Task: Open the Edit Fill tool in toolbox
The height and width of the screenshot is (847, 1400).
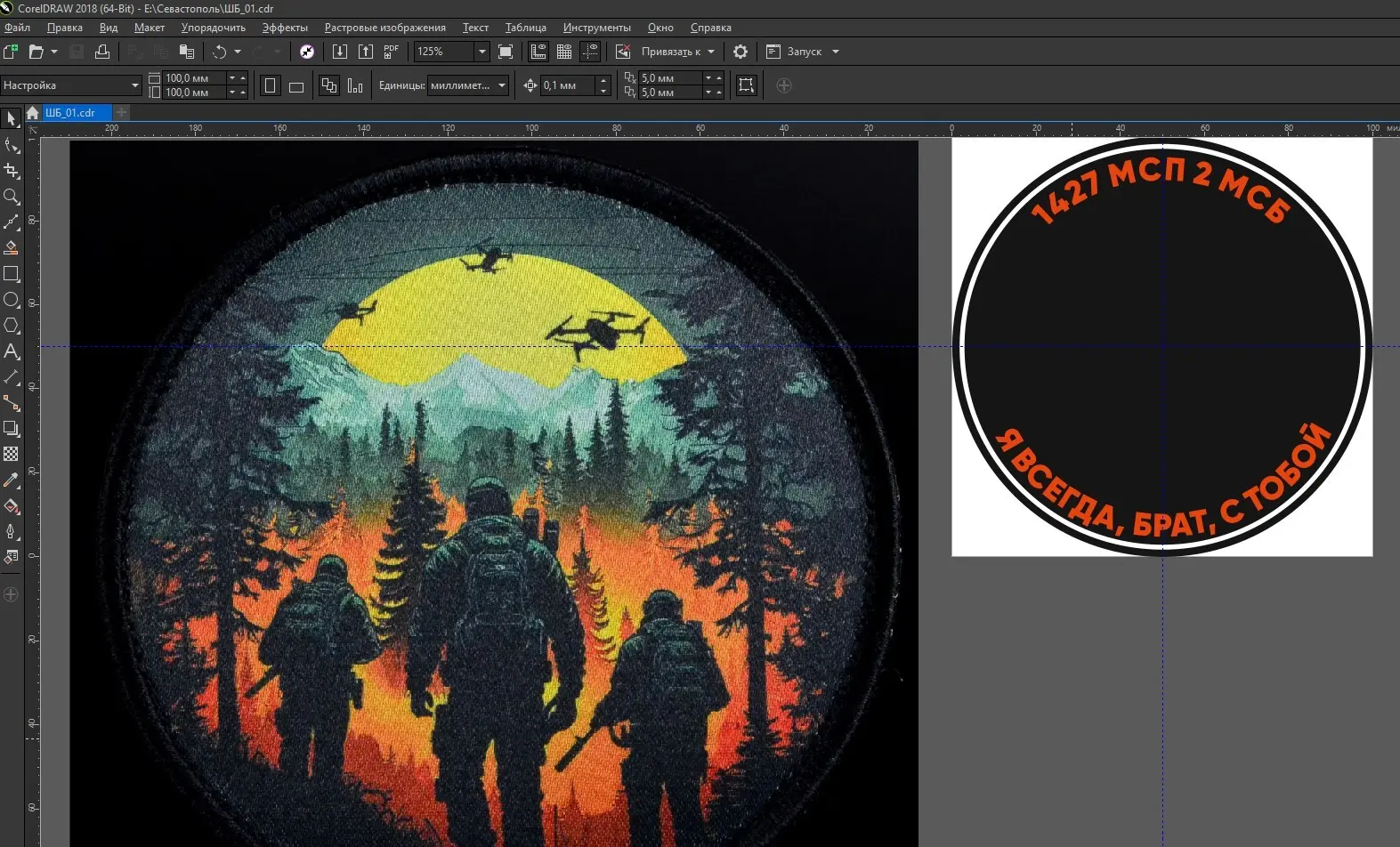Action: [12, 558]
